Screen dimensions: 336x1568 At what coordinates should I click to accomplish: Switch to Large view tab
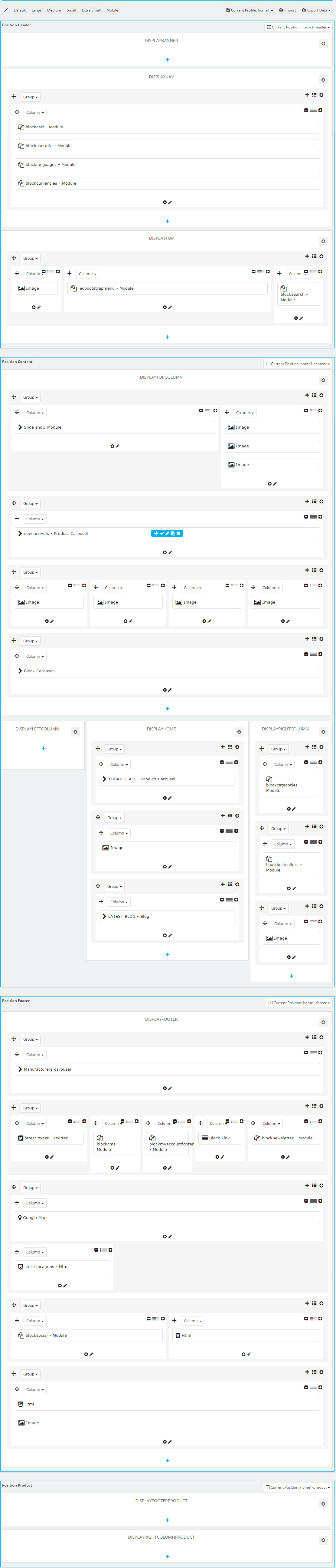pyautogui.click(x=37, y=10)
